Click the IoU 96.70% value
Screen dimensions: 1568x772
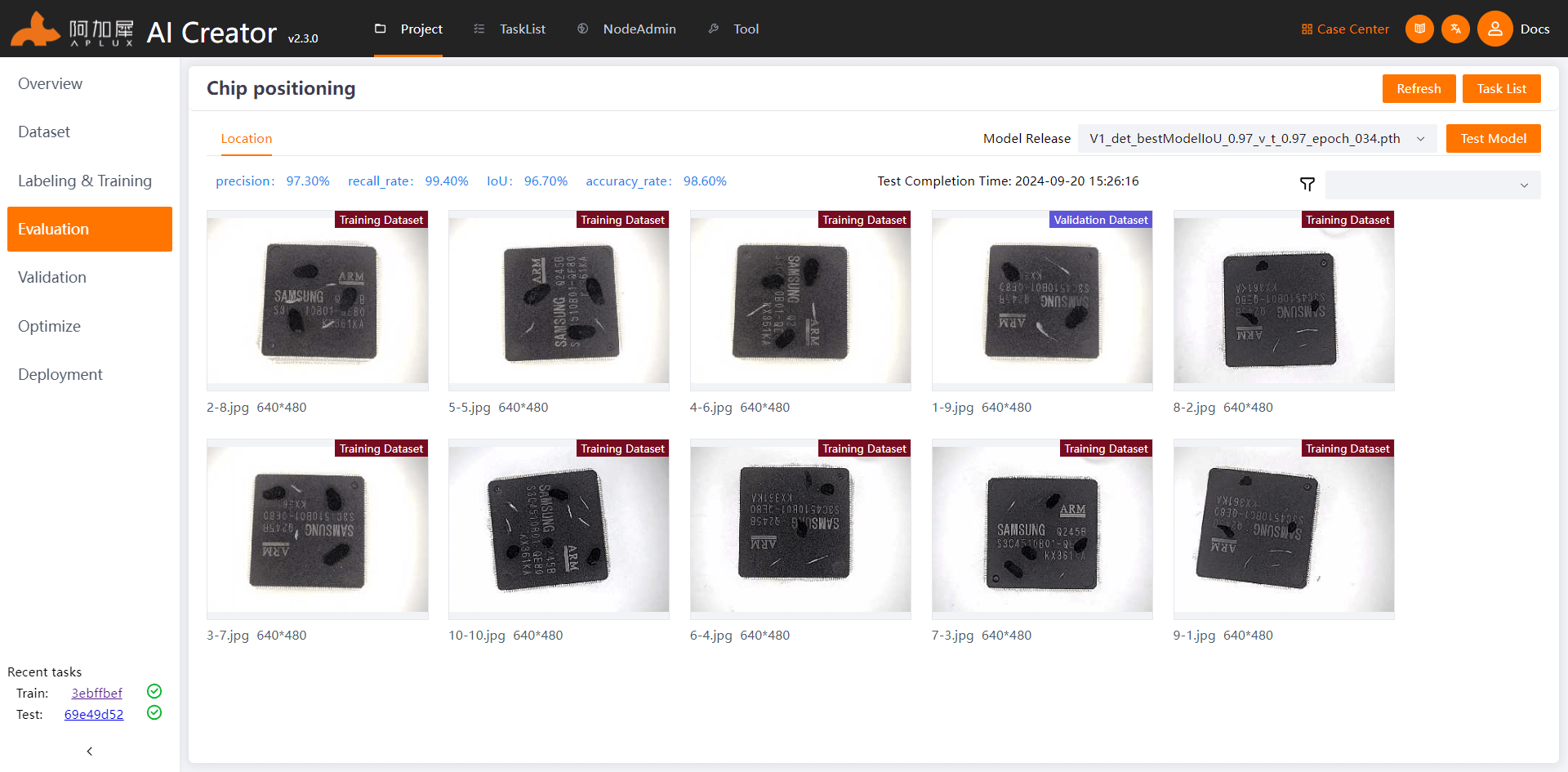[x=546, y=181]
